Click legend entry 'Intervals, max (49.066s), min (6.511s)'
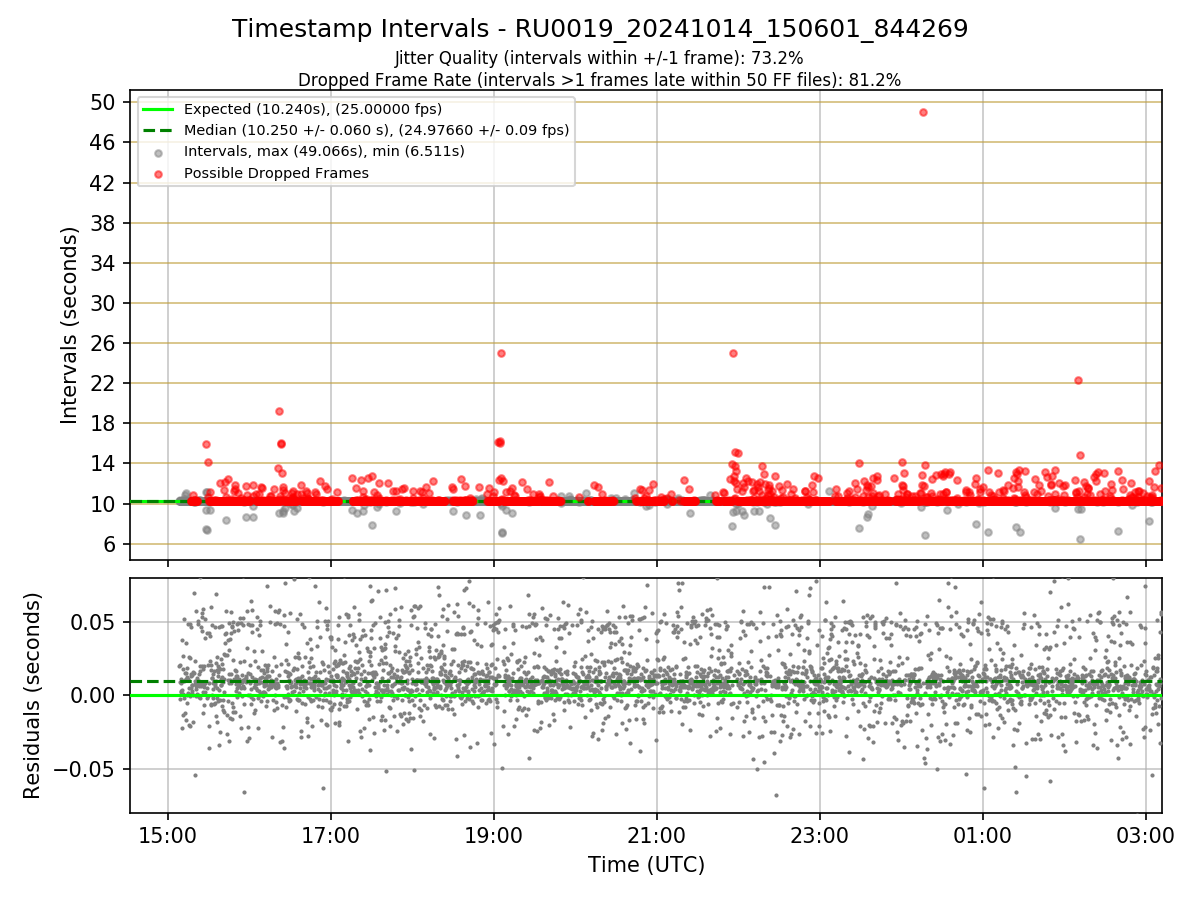The width and height of the screenshot is (1200, 900). tap(324, 151)
